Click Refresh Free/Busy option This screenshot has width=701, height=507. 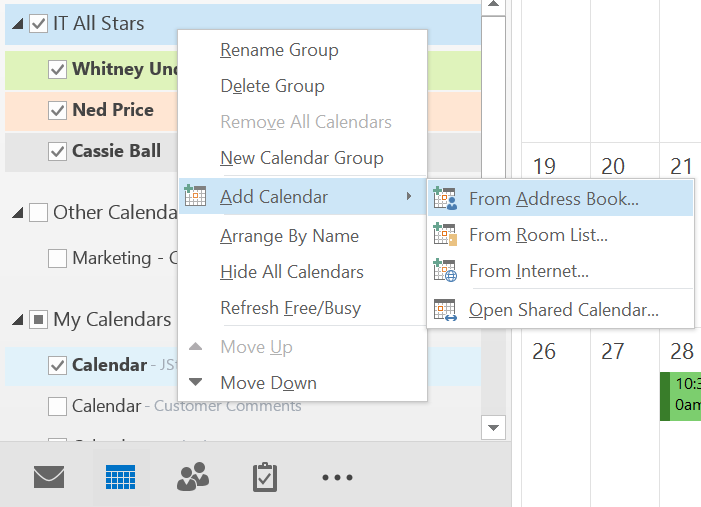coord(290,308)
